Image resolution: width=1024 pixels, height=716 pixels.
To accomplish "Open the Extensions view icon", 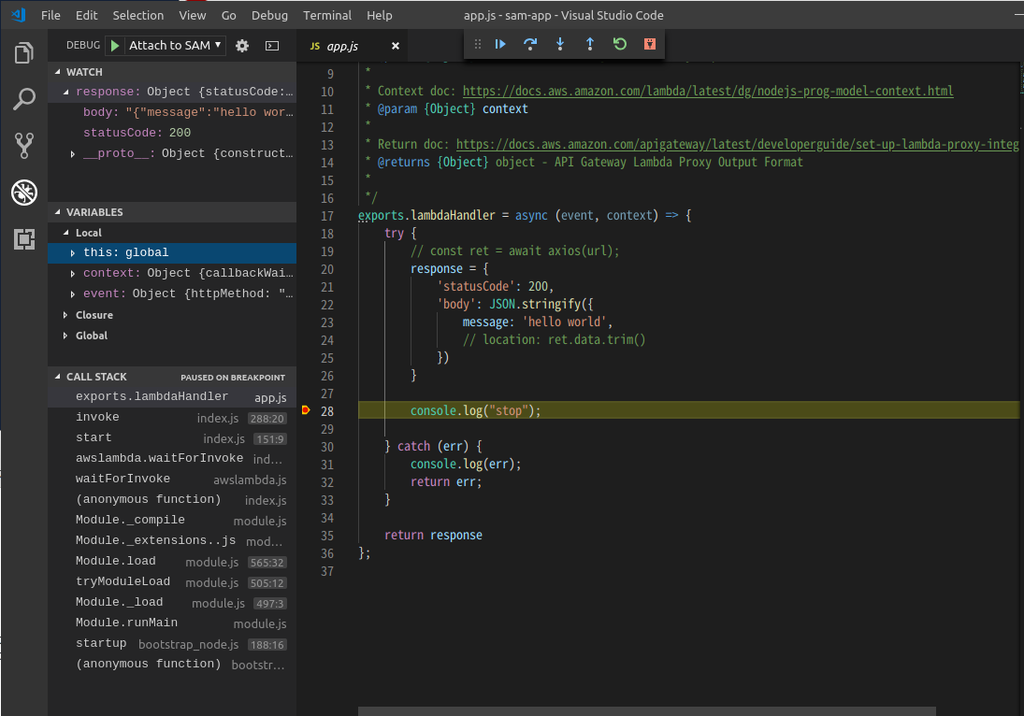I will (24, 239).
